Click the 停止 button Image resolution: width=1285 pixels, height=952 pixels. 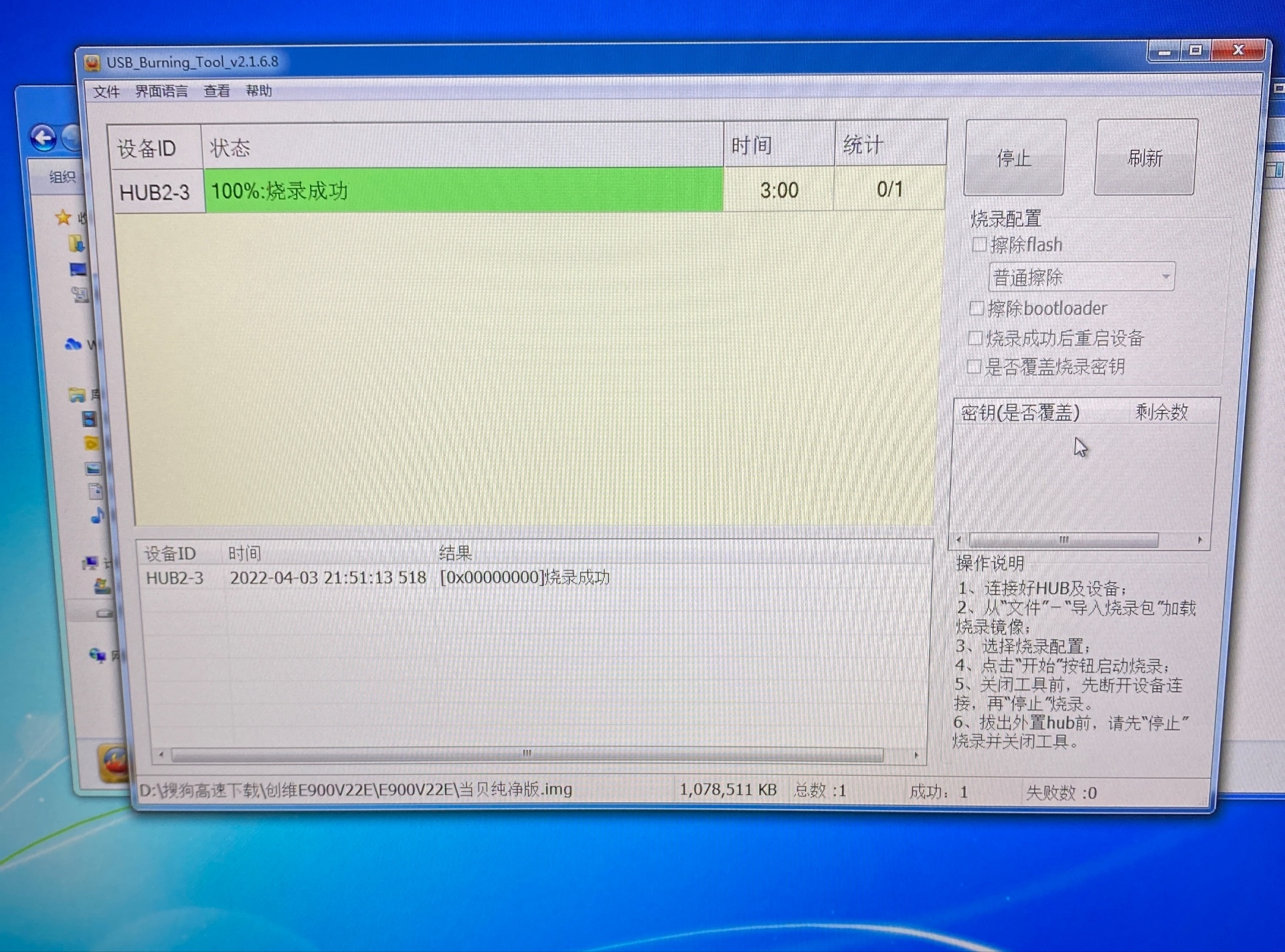tap(1014, 158)
